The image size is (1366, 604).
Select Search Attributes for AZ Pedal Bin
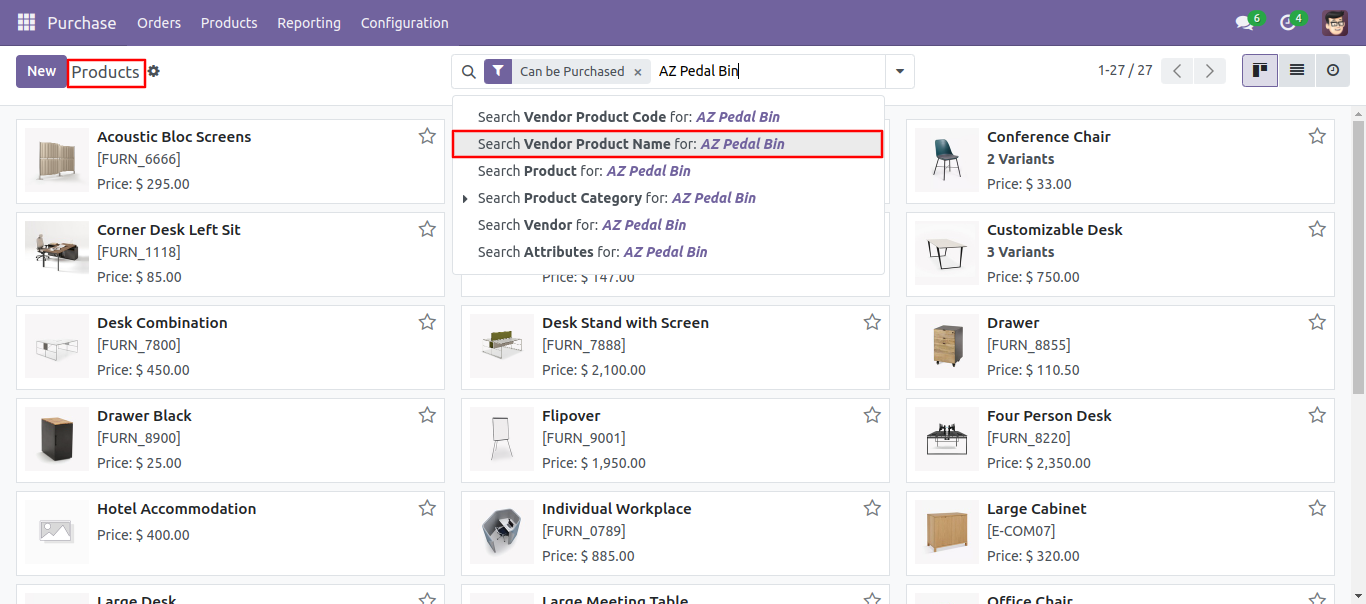pos(668,252)
